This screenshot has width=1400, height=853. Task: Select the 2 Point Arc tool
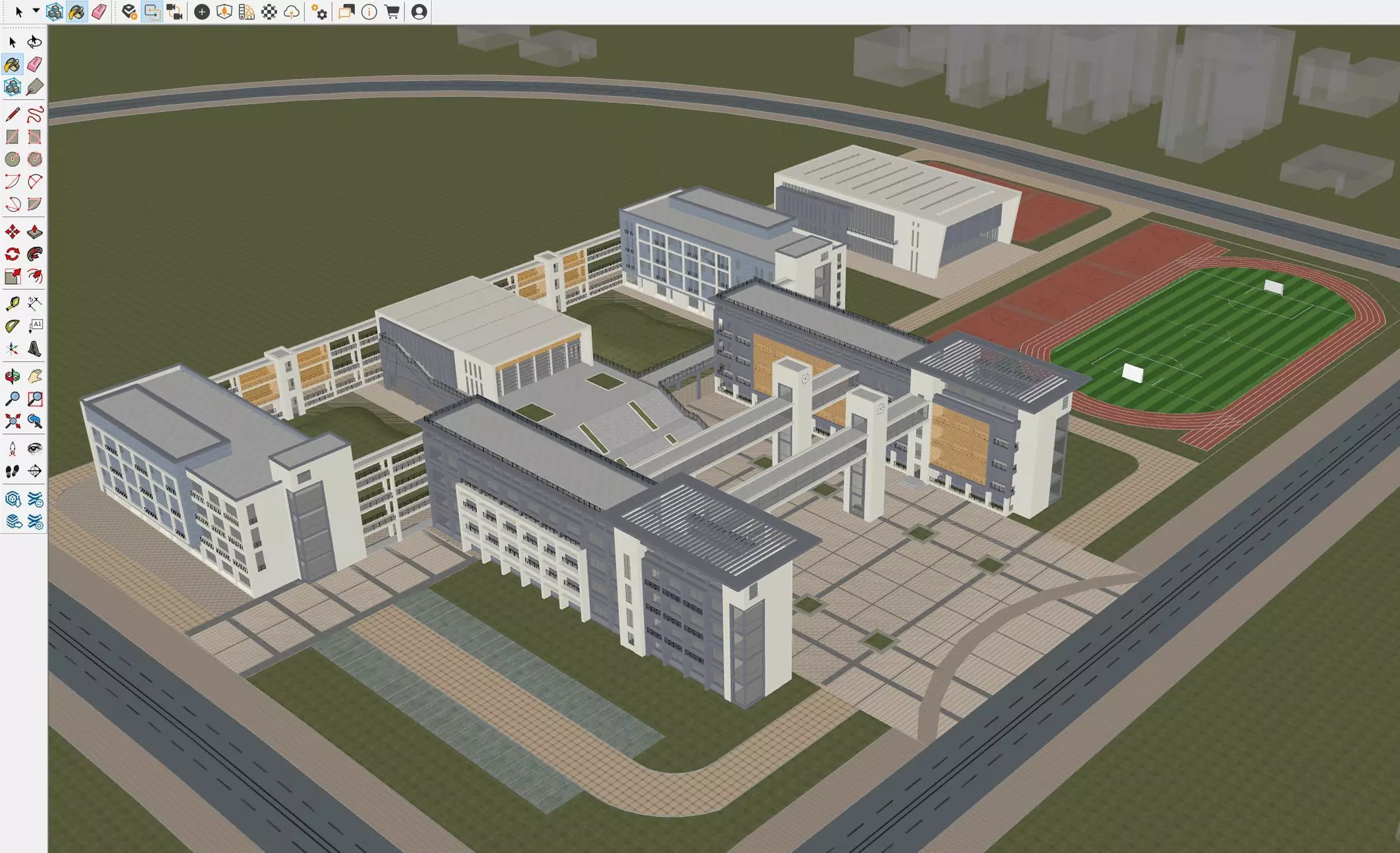[x=34, y=182]
